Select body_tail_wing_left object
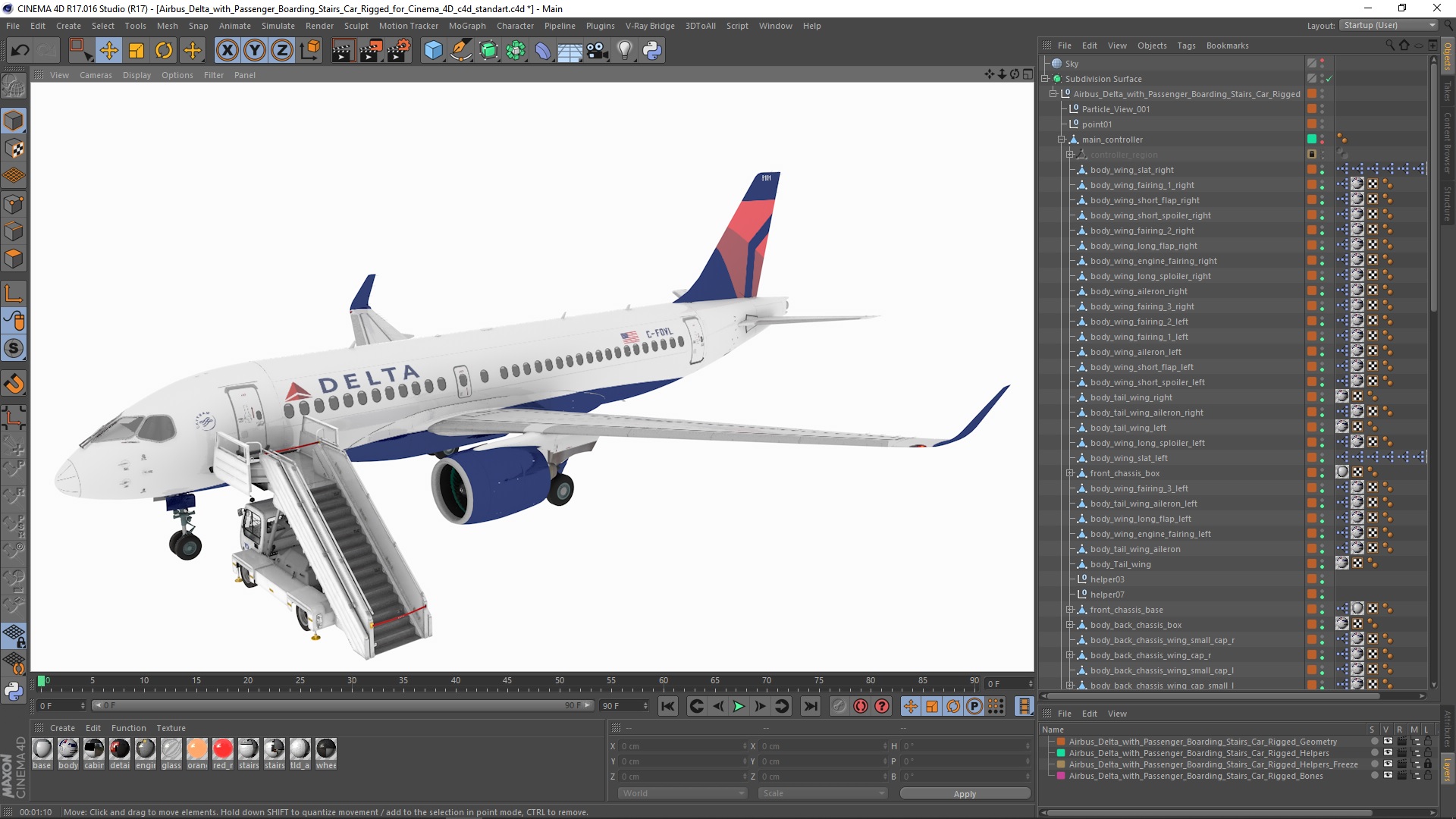The image size is (1456, 819). (1128, 428)
